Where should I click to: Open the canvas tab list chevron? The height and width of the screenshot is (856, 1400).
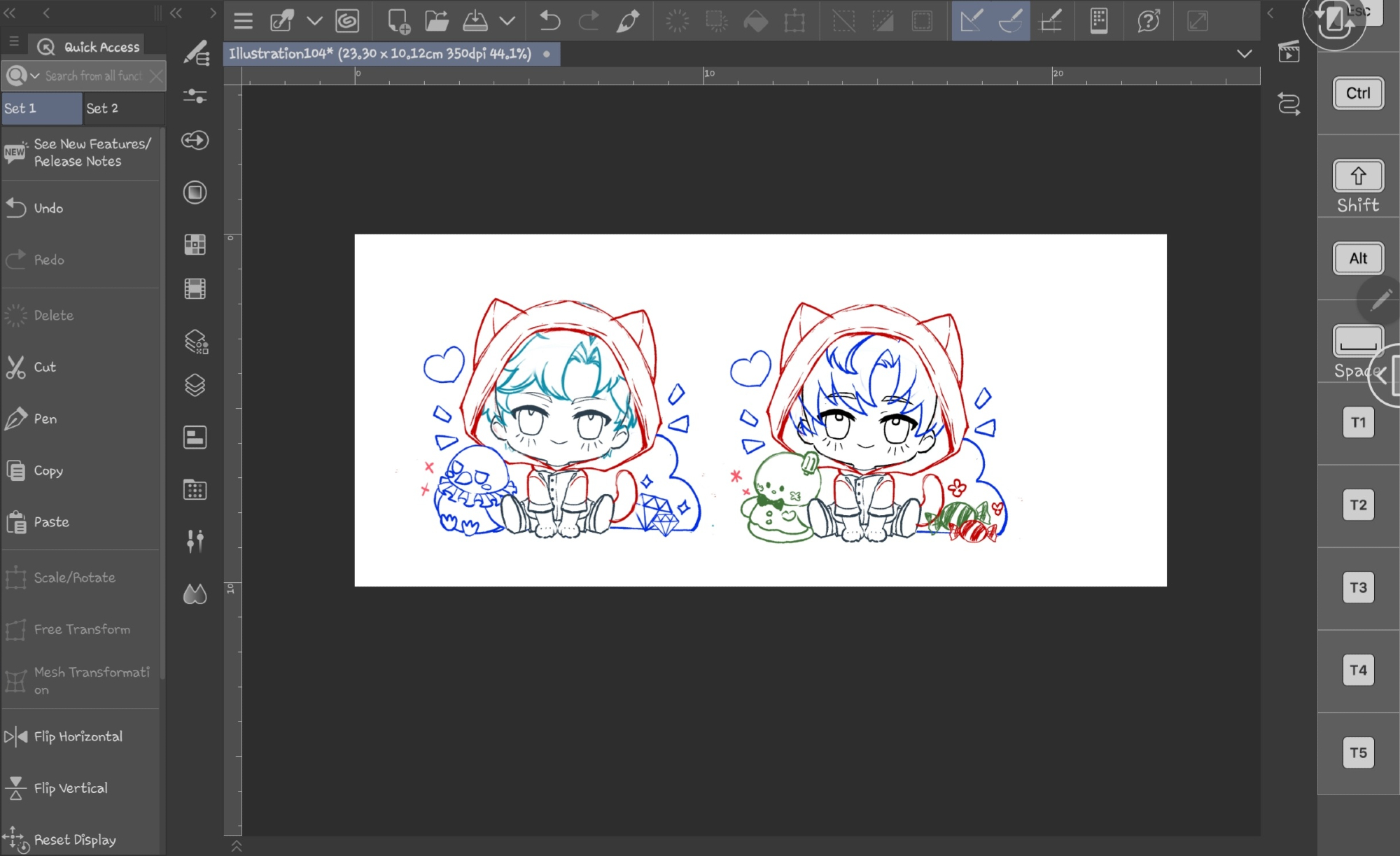click(1244, 54)
